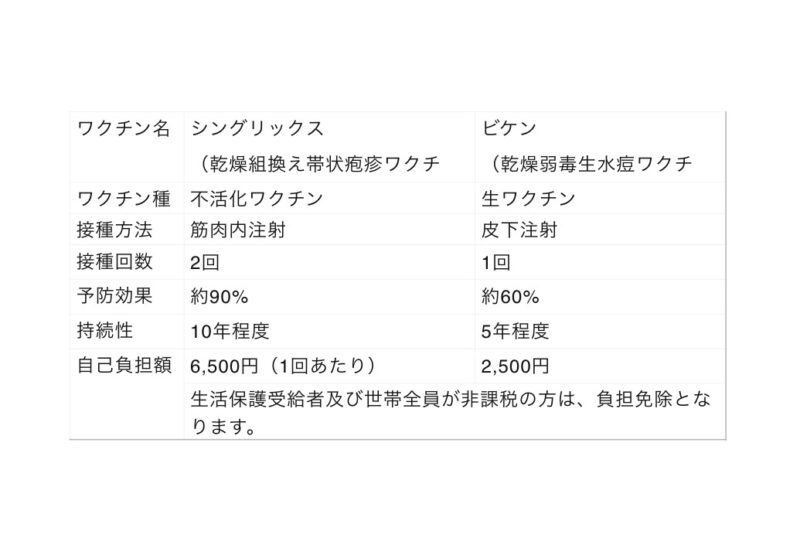
Task: Select the 乾燥組換え帯状疱疹ワクチ description text
Action: (x=320, y=163)
